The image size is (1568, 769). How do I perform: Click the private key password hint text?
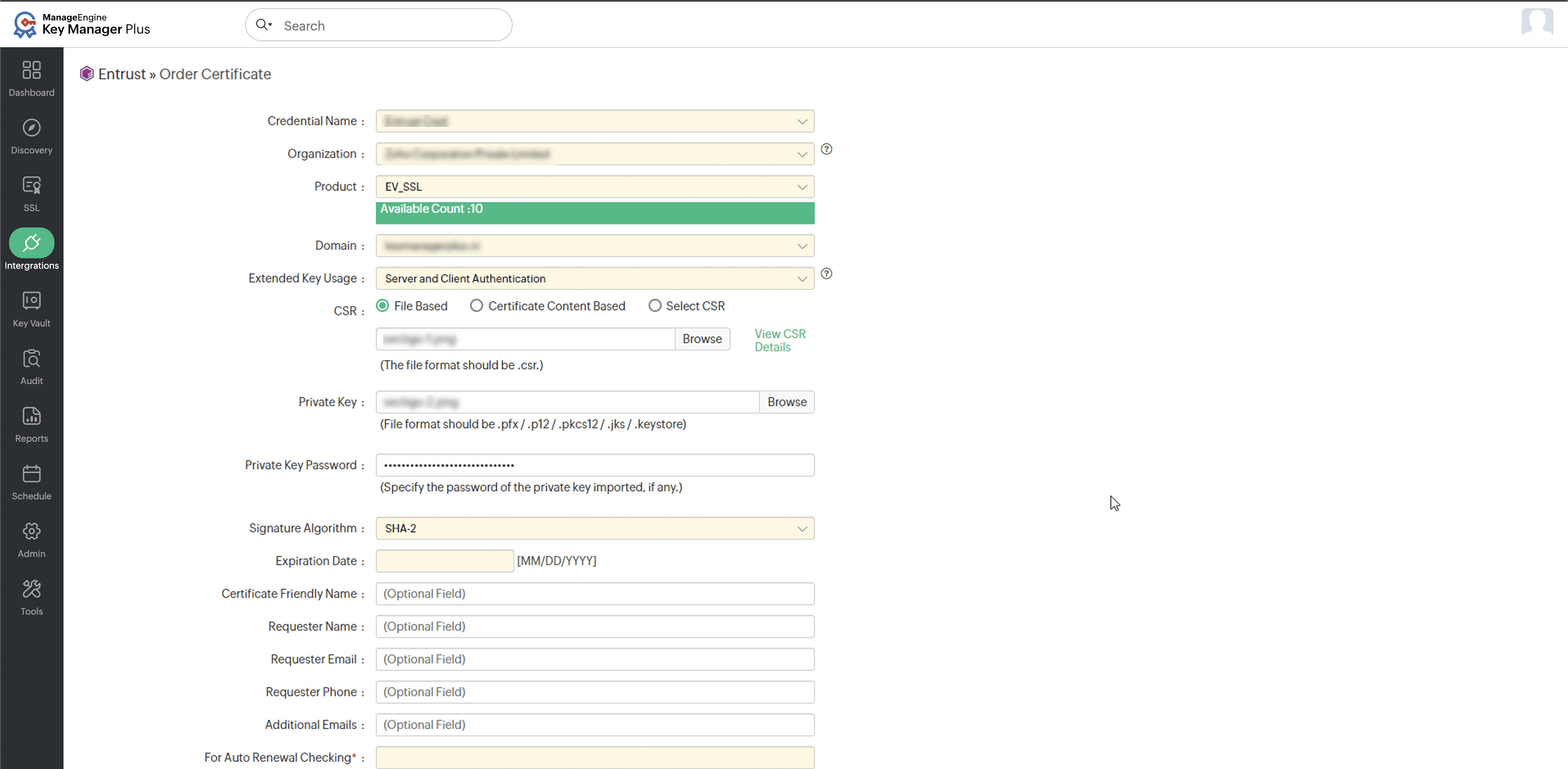(x=531, y=487)
